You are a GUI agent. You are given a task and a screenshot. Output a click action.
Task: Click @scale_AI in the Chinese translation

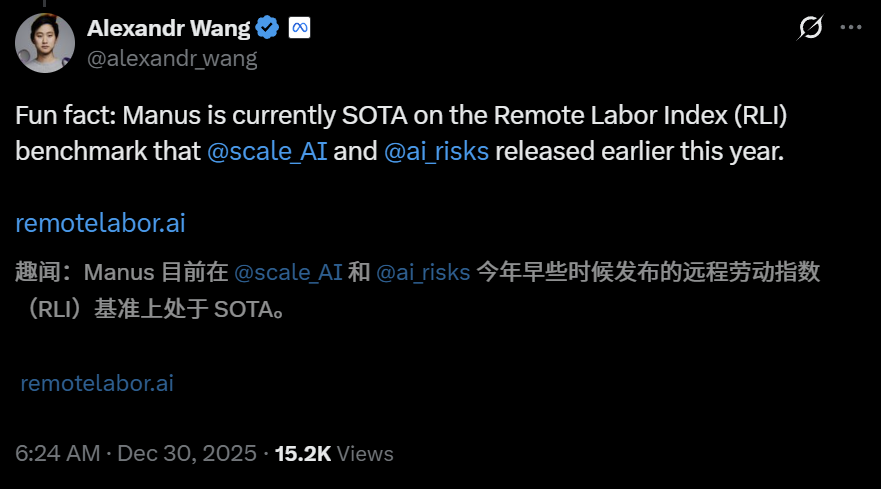pyautogui.click(x=288, y=272)
